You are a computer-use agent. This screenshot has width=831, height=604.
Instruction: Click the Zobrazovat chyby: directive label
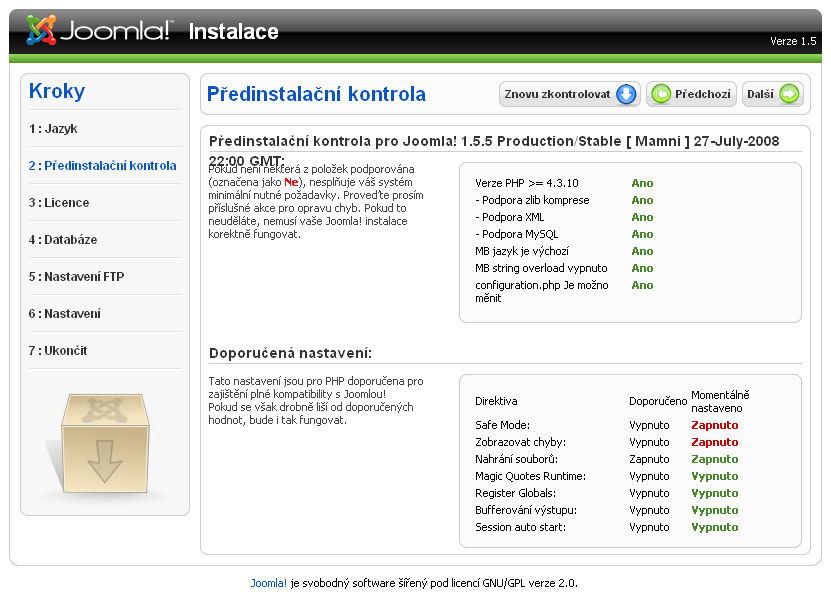(520, 442)
